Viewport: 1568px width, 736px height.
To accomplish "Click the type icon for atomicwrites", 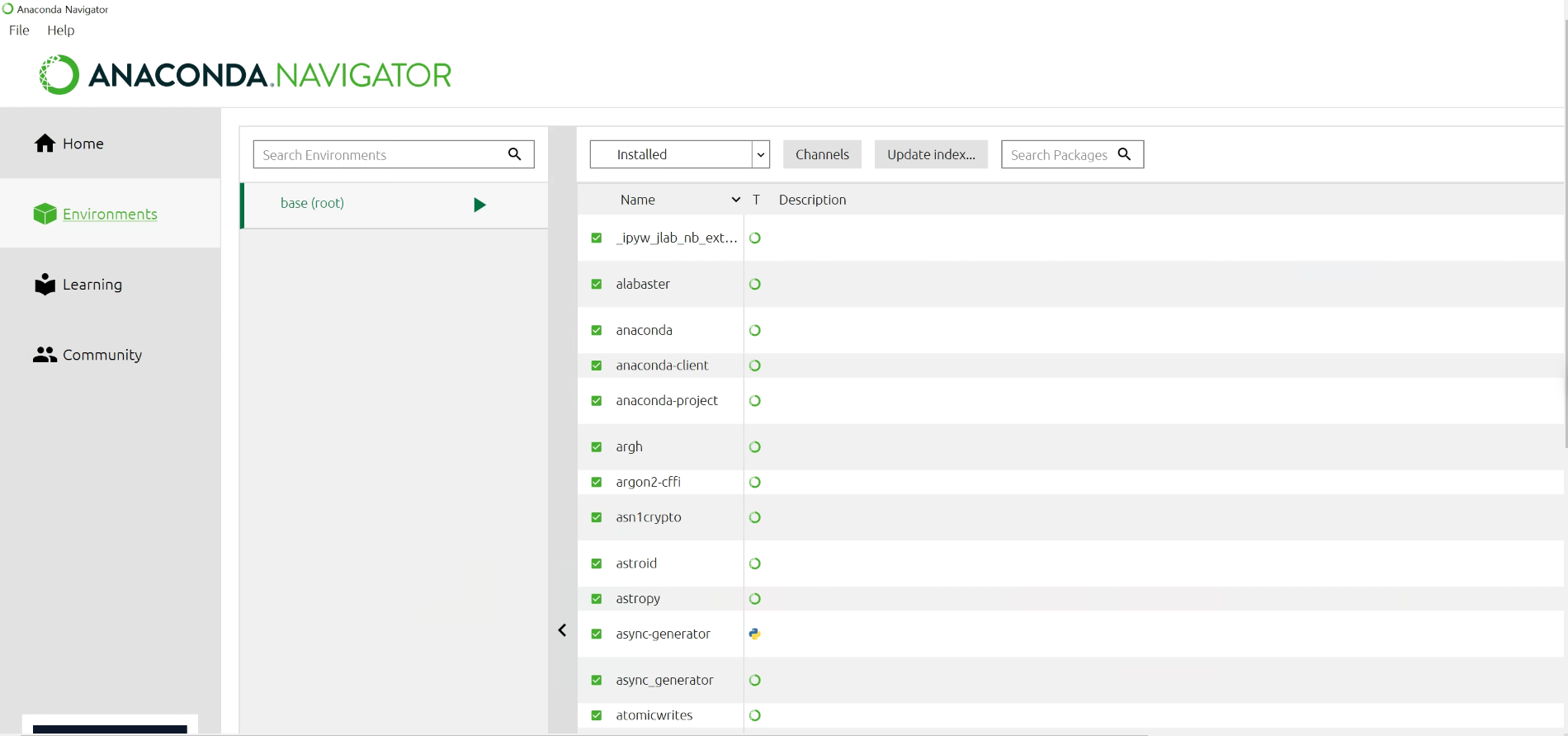I will coord(754,715).
